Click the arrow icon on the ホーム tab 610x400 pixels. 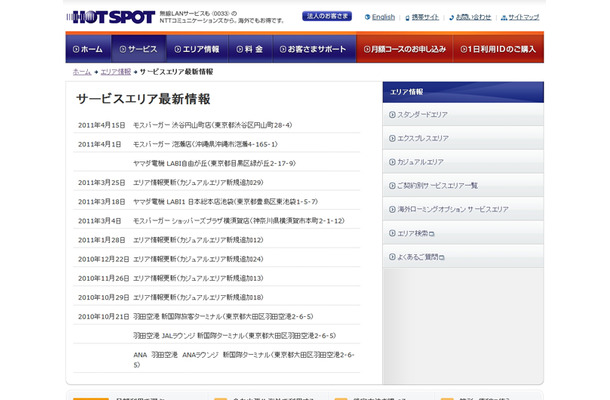pos(76,49)
